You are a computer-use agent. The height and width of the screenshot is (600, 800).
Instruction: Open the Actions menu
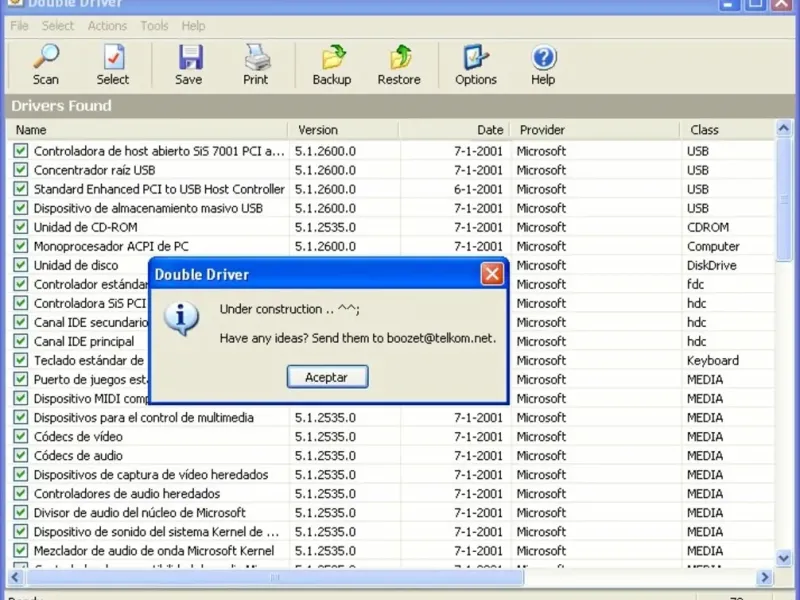click(x=107, y=26)
